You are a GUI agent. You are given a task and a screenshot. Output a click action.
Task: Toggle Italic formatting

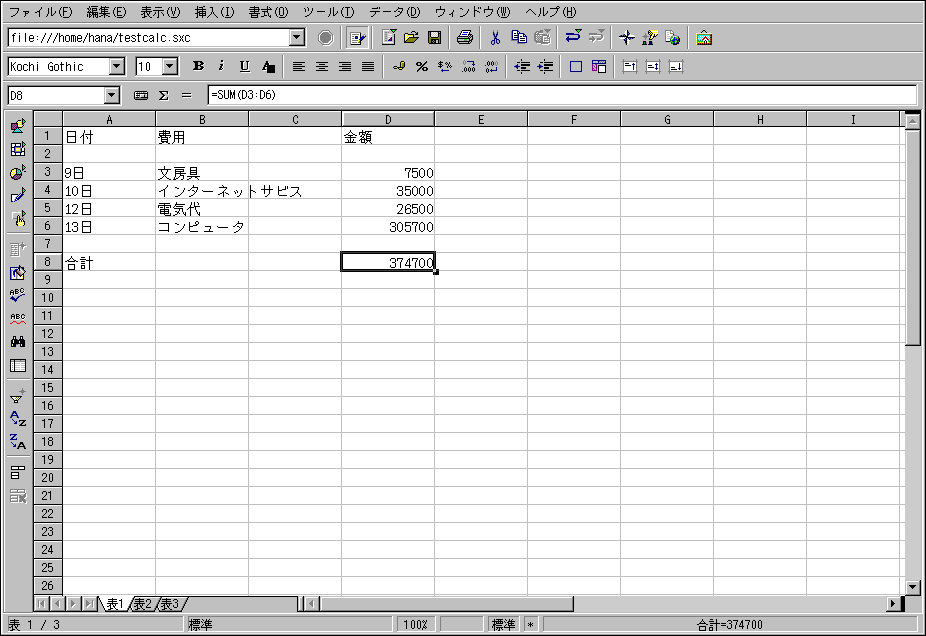tap(220, 67)
